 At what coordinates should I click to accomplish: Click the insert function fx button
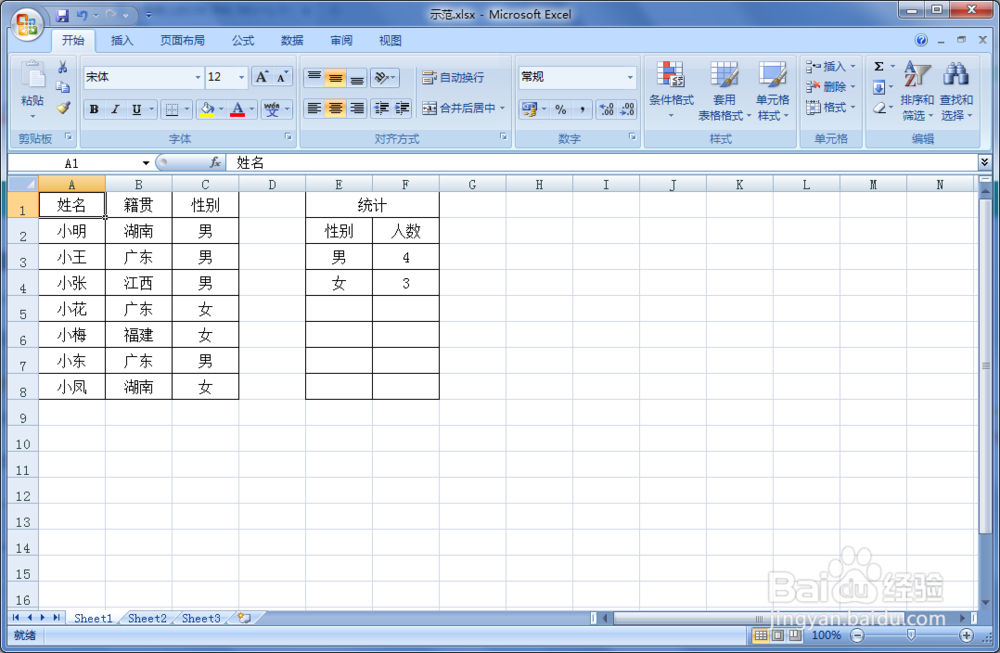(x=215, y=163)
